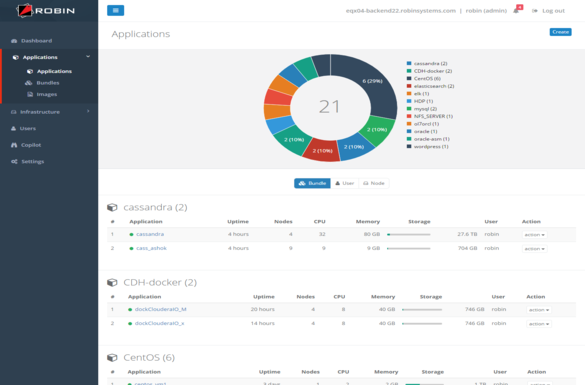Open the cass_ashok application link
Image resolution: width=585 pixels, height=385 pixels.
point(151,248)
